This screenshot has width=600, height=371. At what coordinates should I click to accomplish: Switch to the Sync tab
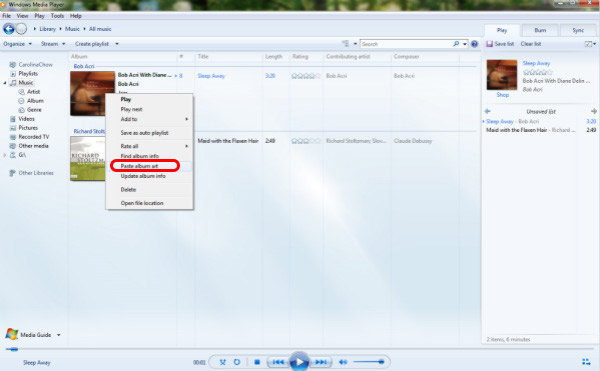coord(578,30)
